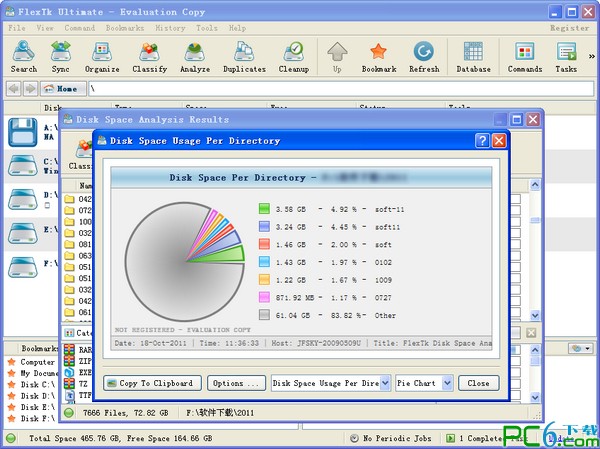Open the Cleanup tool
600x449 pixels.
coord(293,57)
